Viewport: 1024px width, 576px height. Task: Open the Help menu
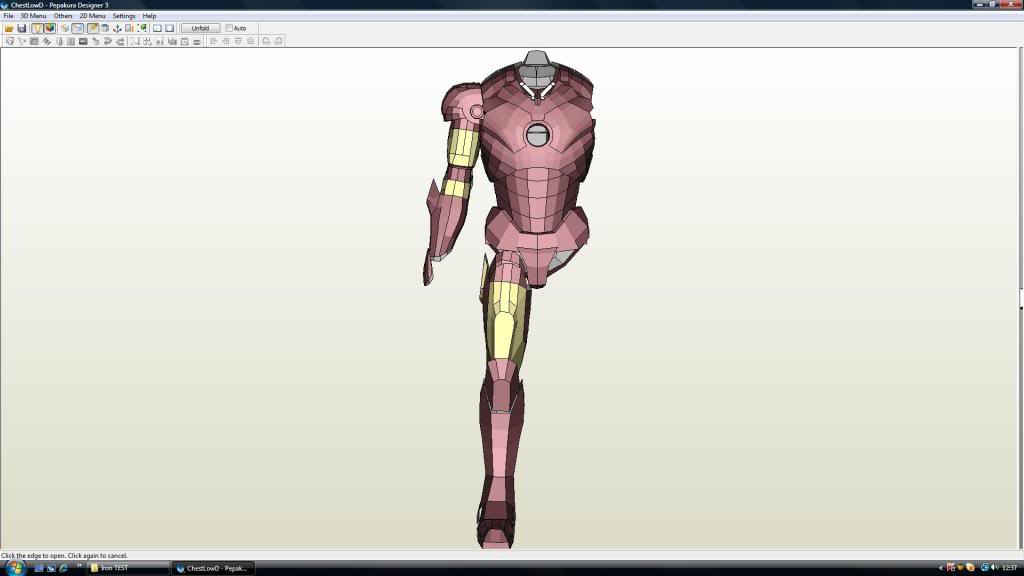(150, 16)
